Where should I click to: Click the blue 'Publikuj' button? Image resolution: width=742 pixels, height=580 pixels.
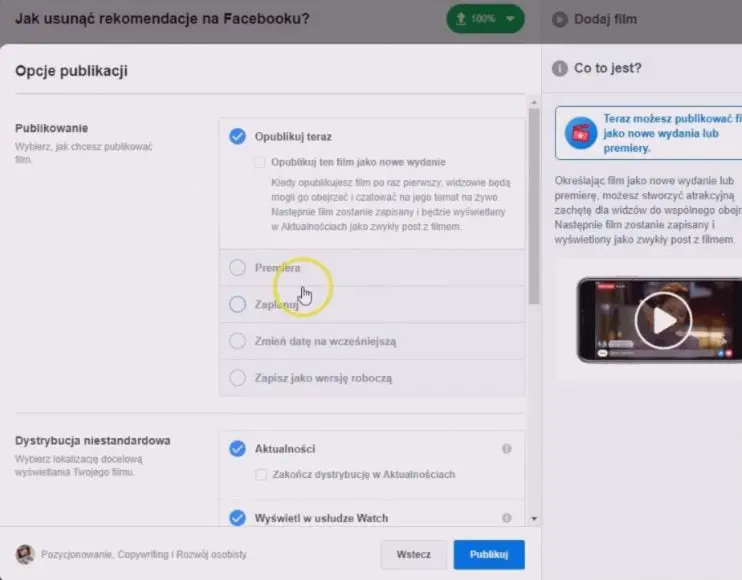pyautogui.click(x=489, y=554)
